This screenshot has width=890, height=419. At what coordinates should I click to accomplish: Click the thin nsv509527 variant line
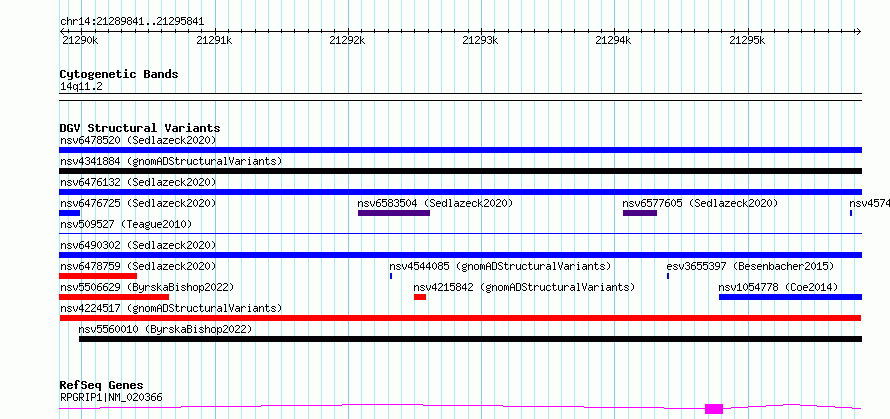tap(460, 233)
